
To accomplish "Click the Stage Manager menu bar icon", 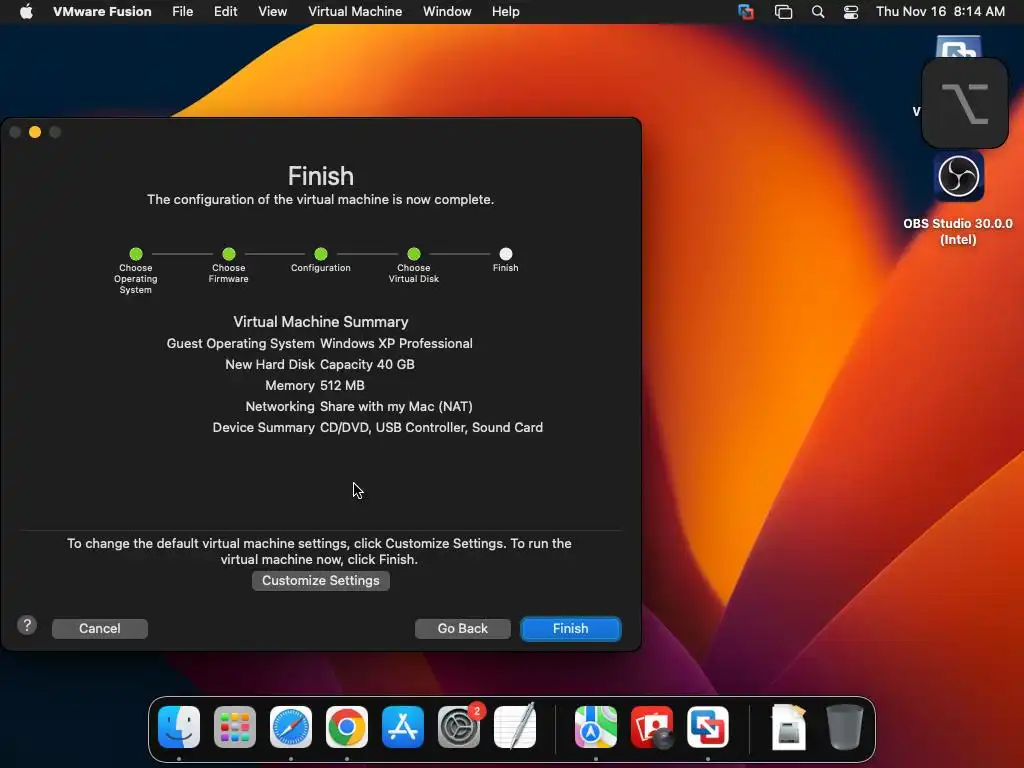I will [x=783, y=12].
